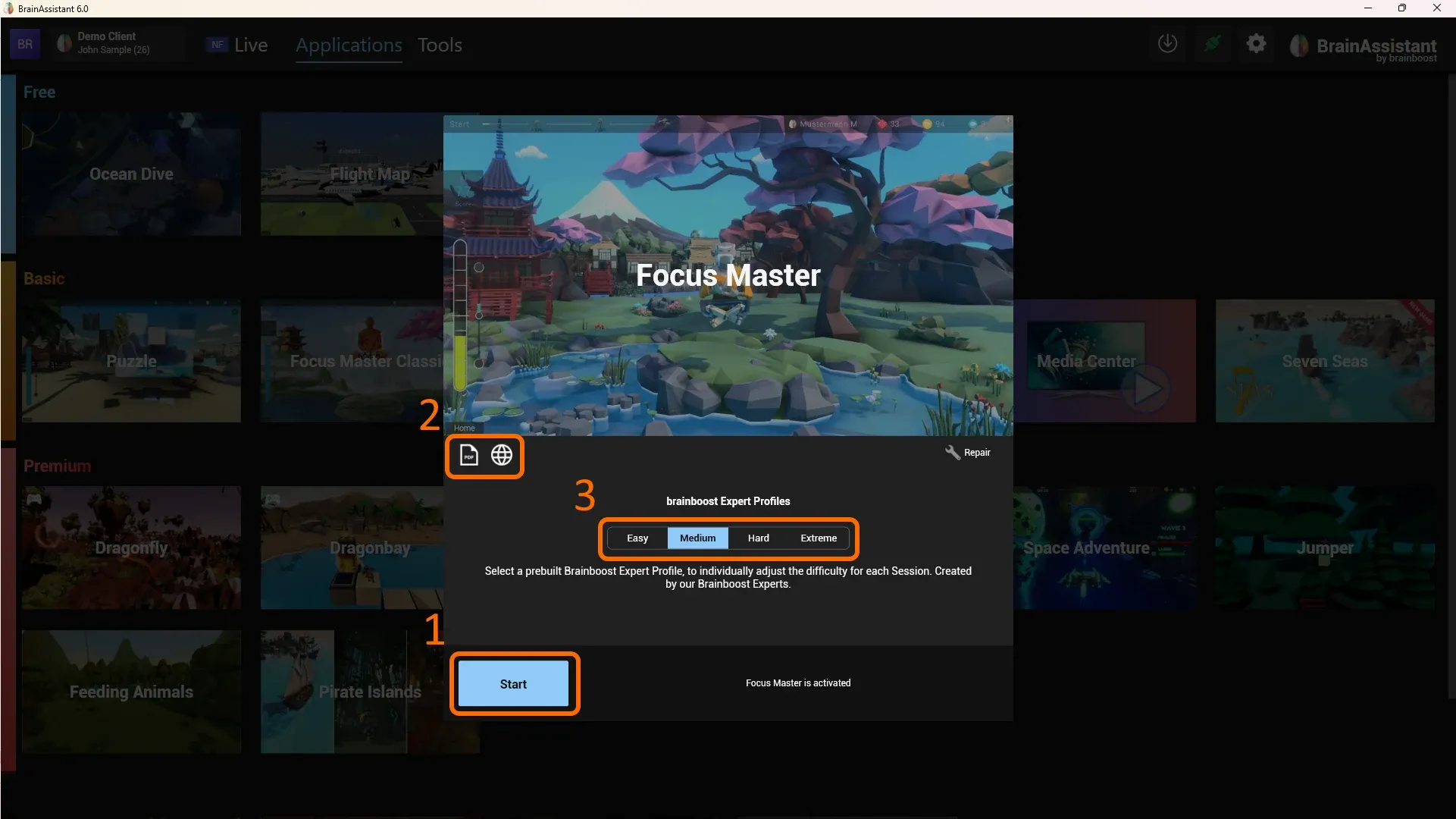Viewport: 1456px width, 819px height.
Task: Open the Space Adventure tile
Action: [1105, 548]
